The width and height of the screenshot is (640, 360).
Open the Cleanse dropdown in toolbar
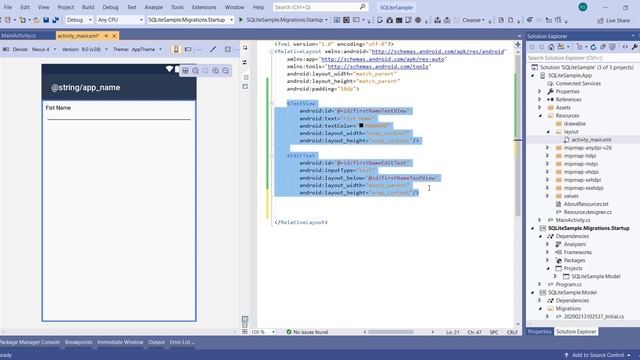point(474,20)
